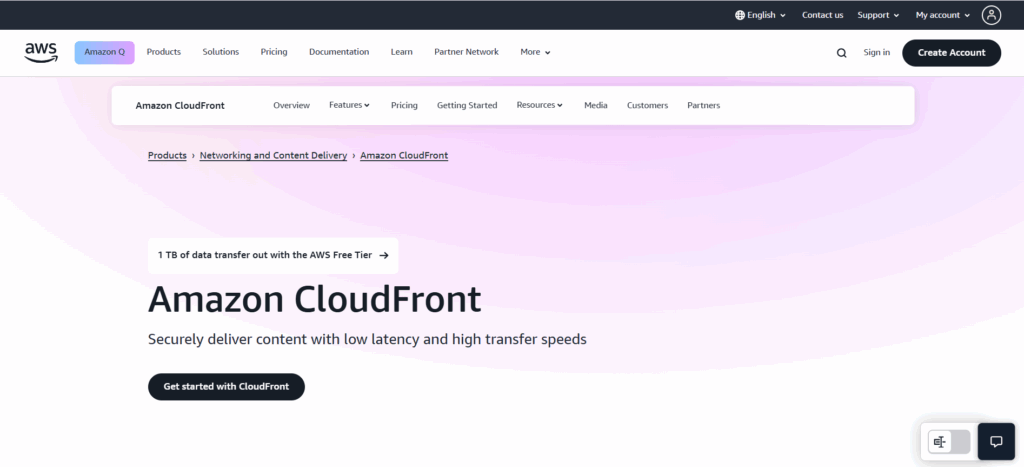Viewport: 1024px width, 467px height.
Task: Click the Contact us link
Action: (x=822, y=15)
